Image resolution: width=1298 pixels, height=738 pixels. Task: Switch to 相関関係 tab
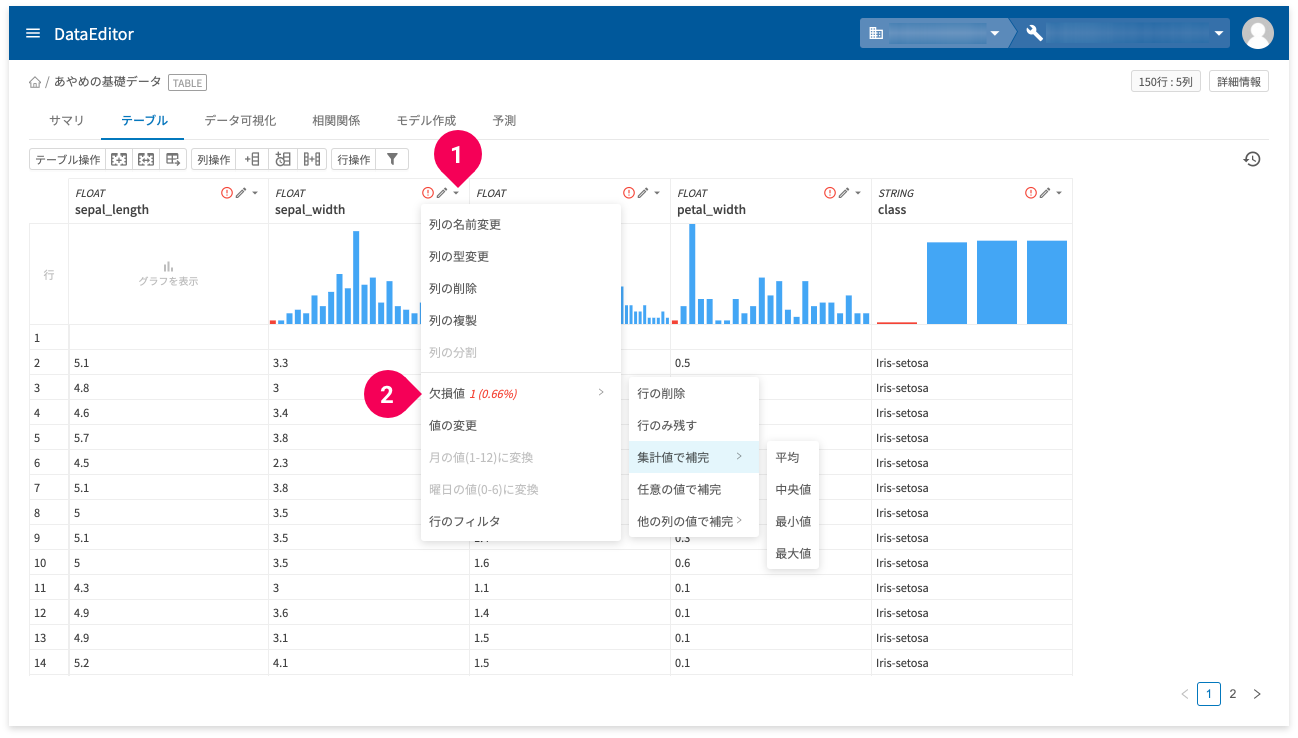pos(336,120)
